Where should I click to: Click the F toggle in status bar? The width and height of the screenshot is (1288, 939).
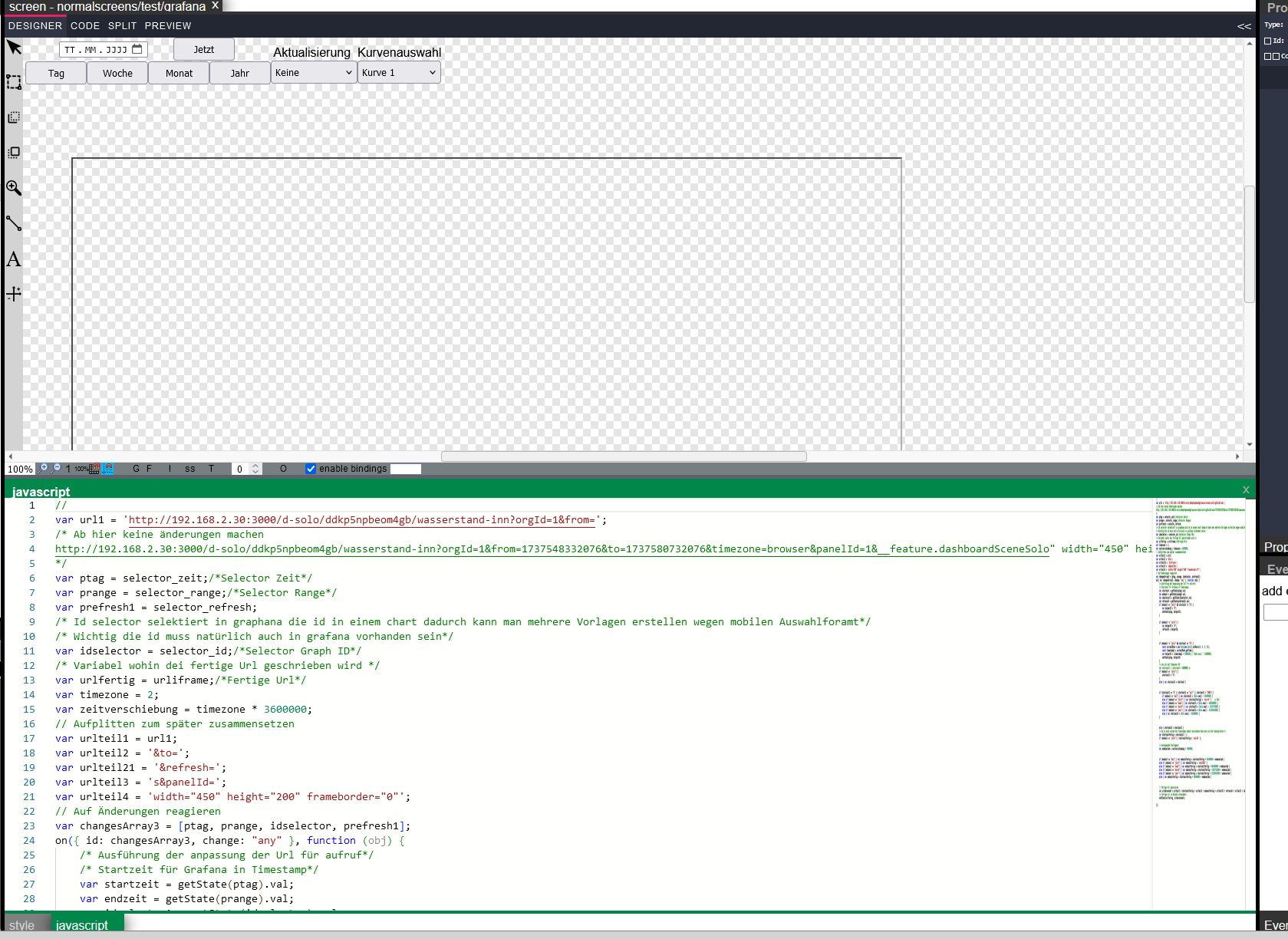(x=149, y=469)
